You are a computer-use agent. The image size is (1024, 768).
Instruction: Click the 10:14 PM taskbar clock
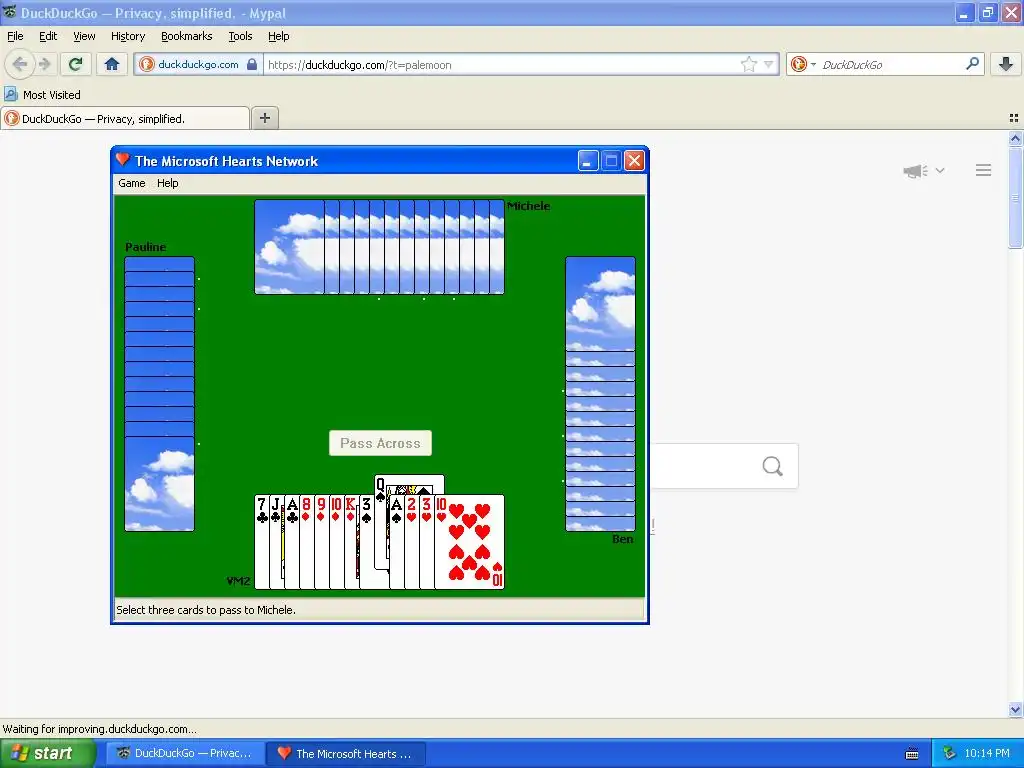986,753
